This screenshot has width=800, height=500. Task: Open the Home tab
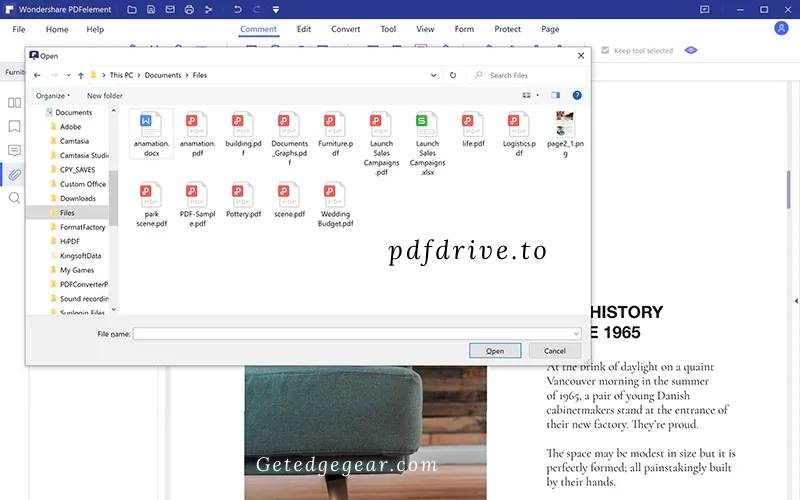tap(57, 29)
